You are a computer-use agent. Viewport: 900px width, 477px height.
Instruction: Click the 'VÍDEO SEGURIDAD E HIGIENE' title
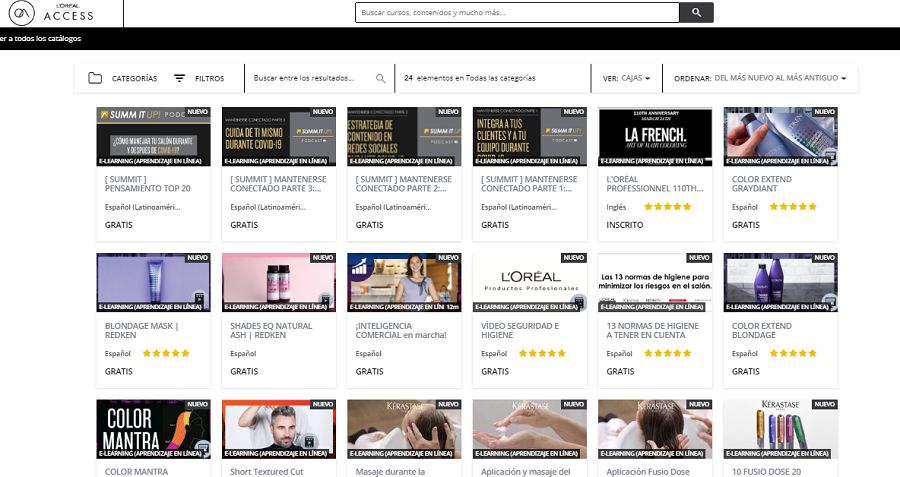pos(520,330)
